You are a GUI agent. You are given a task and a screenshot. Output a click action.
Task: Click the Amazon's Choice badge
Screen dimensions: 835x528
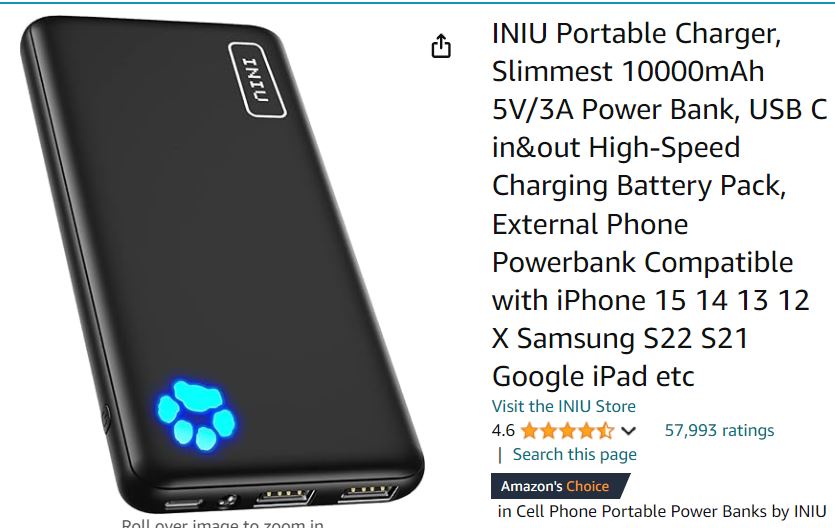click(560, 486)
